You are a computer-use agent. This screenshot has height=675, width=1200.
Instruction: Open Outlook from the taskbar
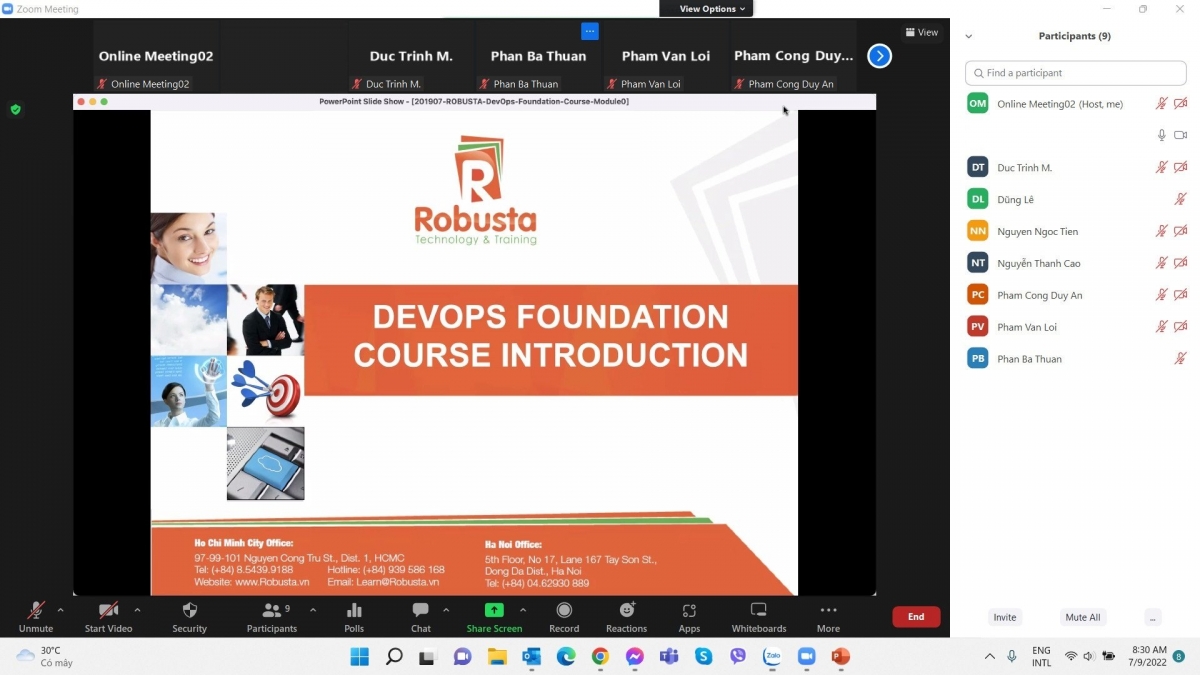click(x=531, y=656)
